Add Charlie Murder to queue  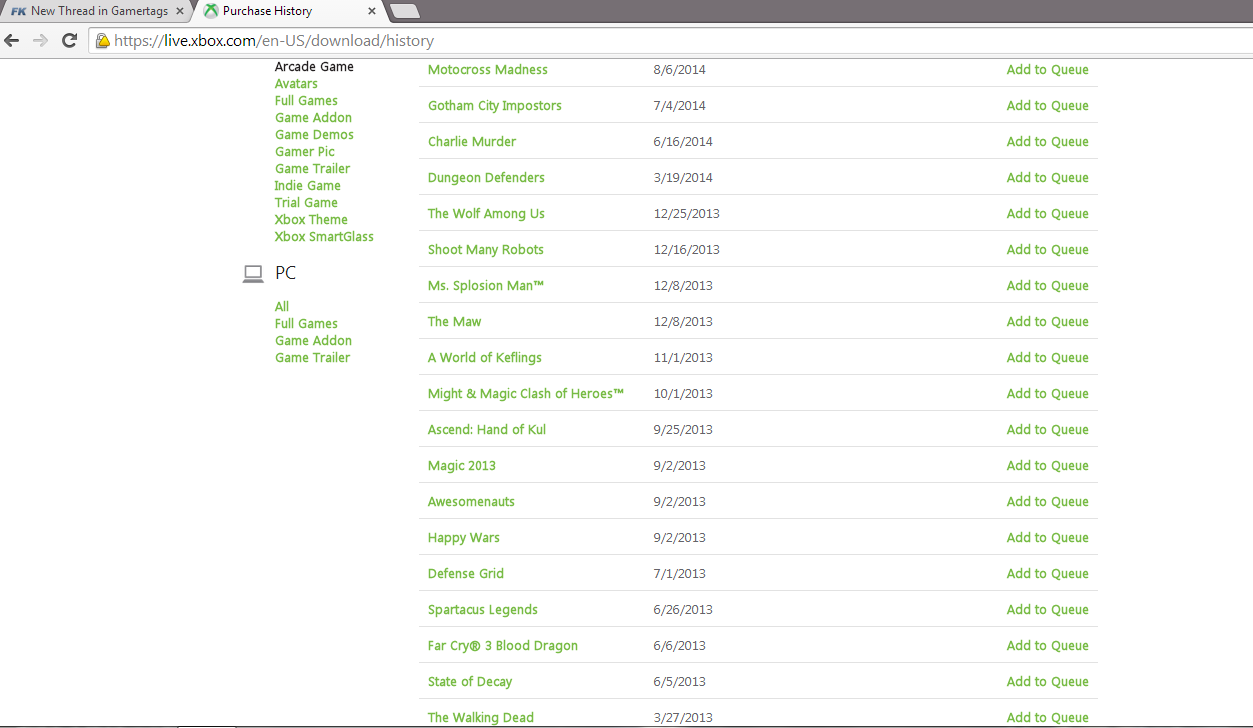(x=1047, y=142)
